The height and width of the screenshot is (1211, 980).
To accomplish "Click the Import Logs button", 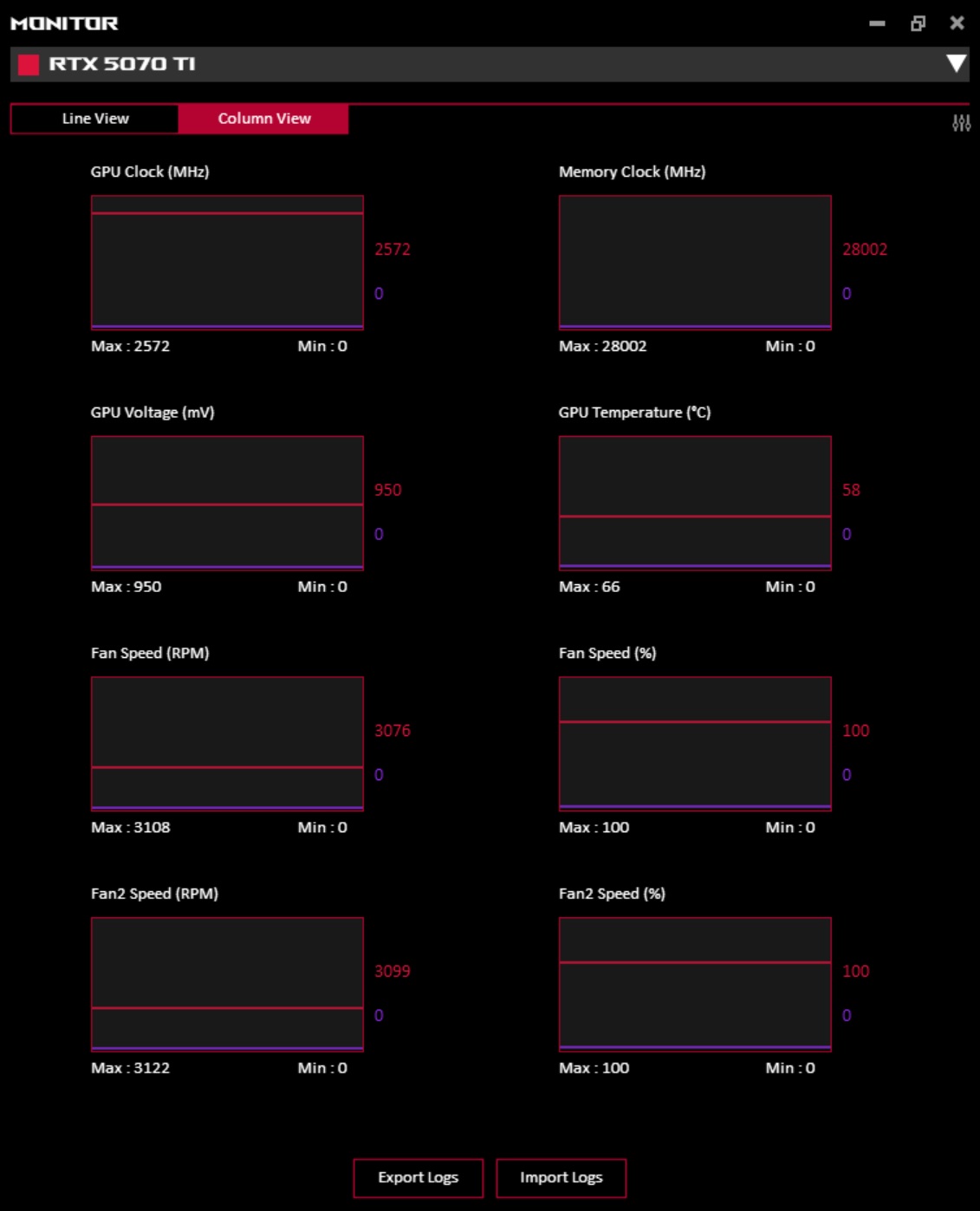I will (x=561, y=1177).
